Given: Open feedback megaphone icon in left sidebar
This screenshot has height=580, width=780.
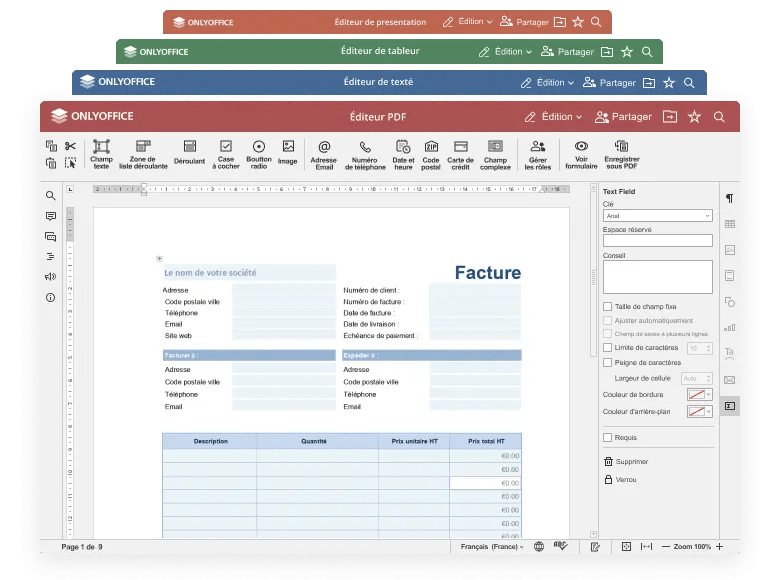Looking at the screenshot, I should click(50, 277).
